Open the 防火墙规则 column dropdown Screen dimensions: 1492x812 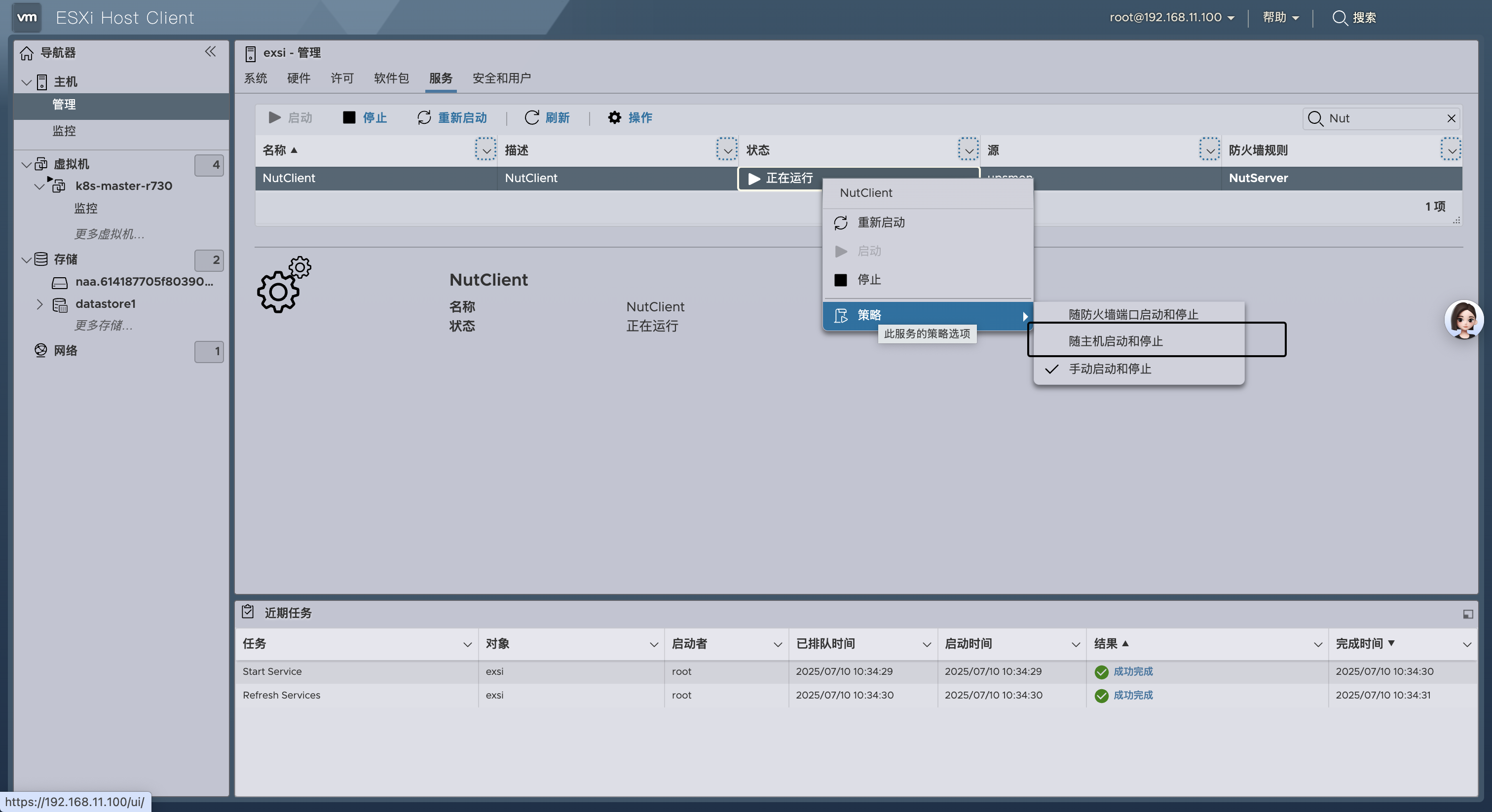(1451, 149)
